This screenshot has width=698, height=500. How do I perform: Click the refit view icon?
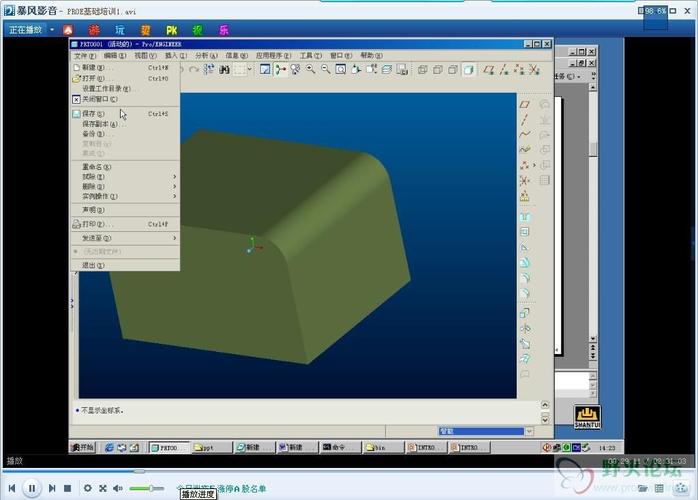tap(341, 69)
